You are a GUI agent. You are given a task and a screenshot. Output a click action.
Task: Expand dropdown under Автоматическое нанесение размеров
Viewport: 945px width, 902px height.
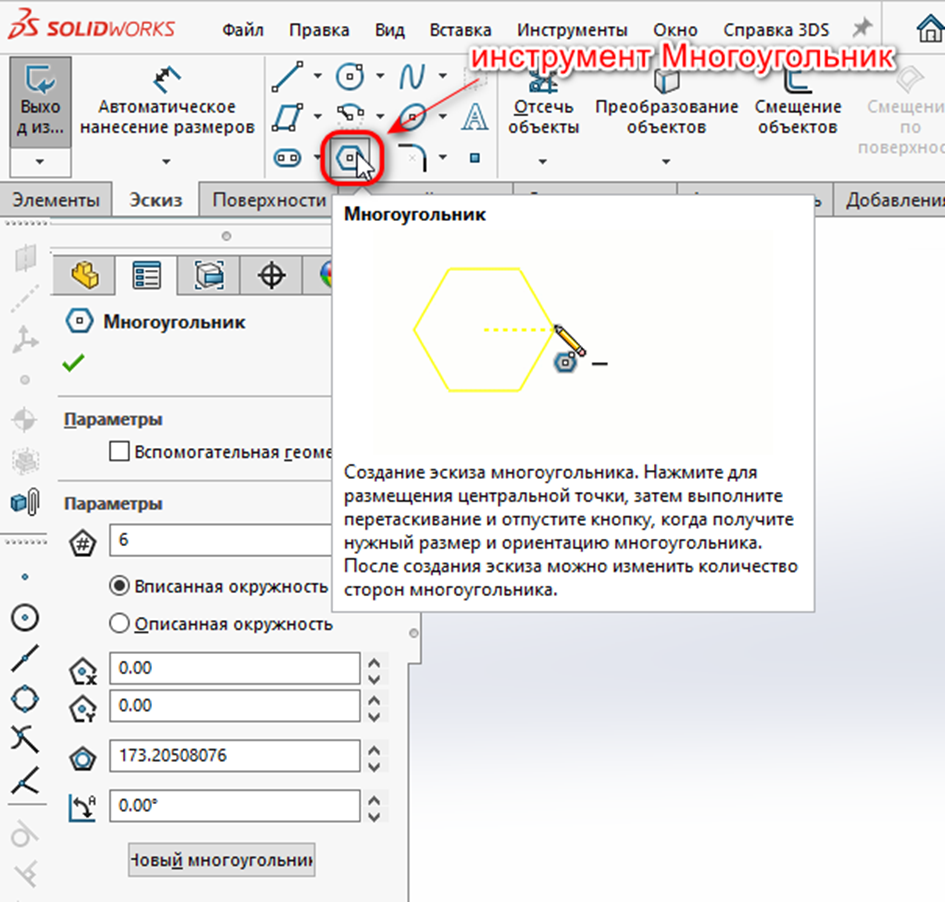pyautogui.click(x=166, y=161)
